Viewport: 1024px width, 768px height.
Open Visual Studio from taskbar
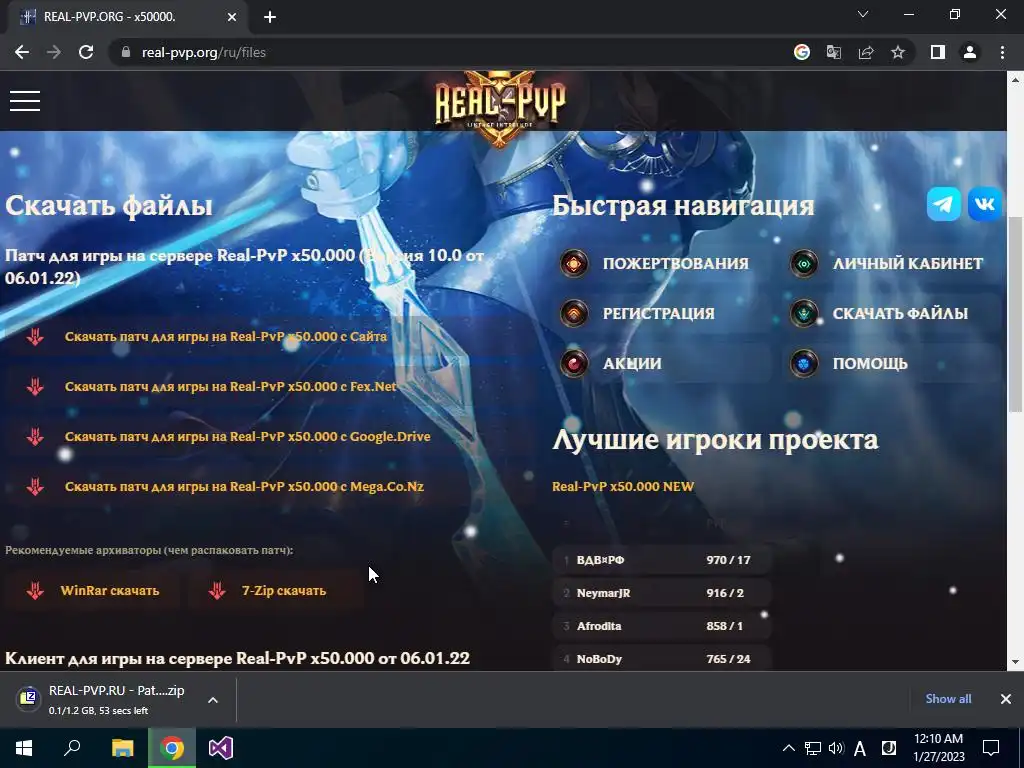(x=221, y=748)
